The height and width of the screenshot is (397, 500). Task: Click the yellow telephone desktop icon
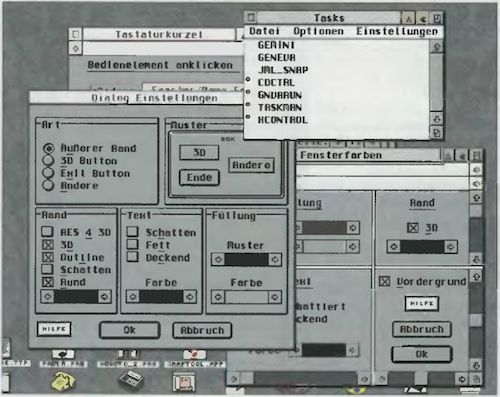(63, 381)
